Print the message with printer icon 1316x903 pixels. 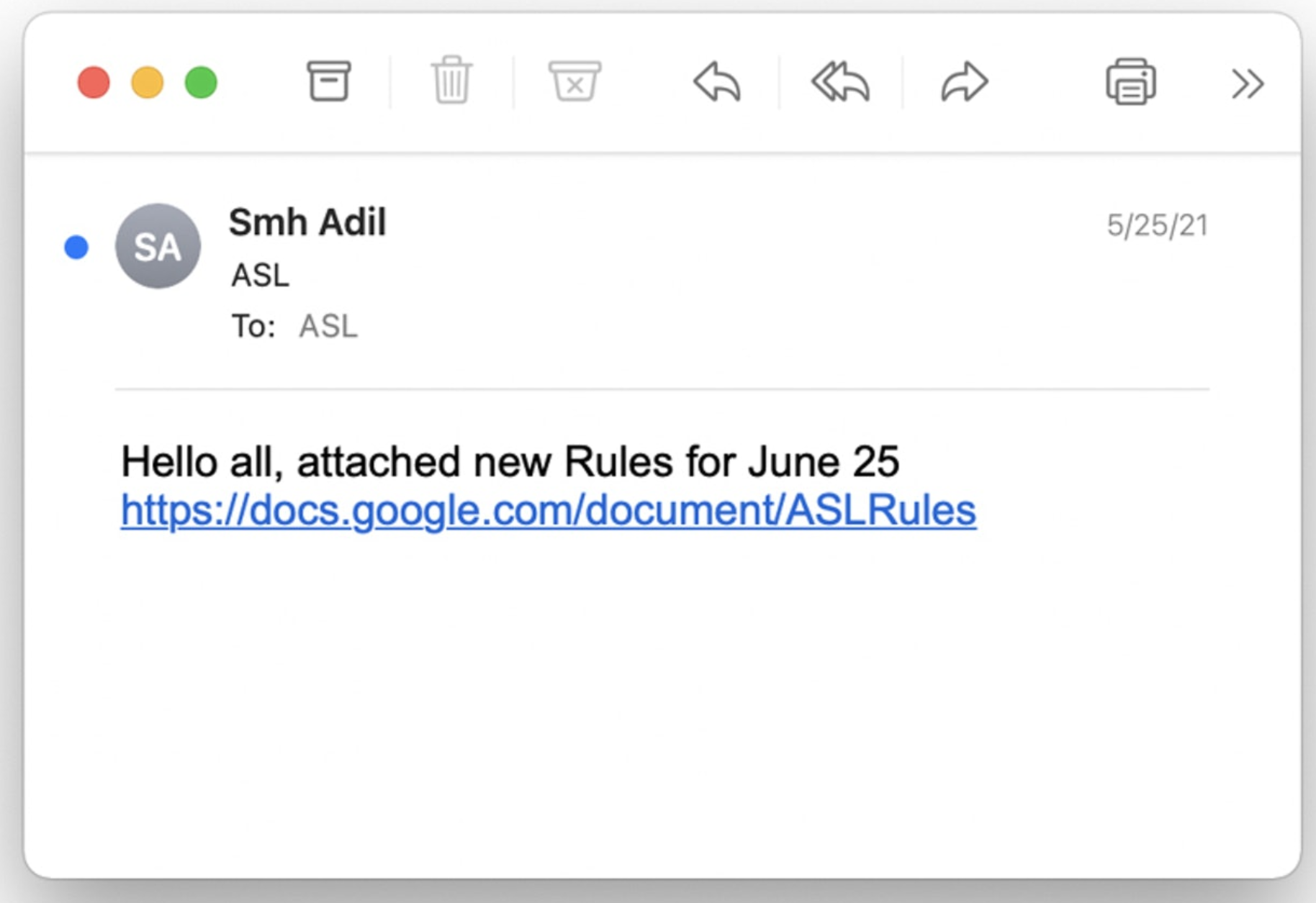1131,81
